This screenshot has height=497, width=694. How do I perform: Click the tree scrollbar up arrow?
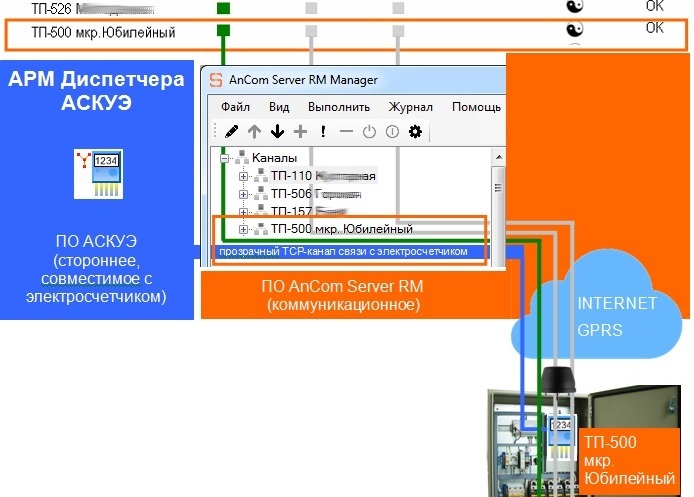click(499, 158)
